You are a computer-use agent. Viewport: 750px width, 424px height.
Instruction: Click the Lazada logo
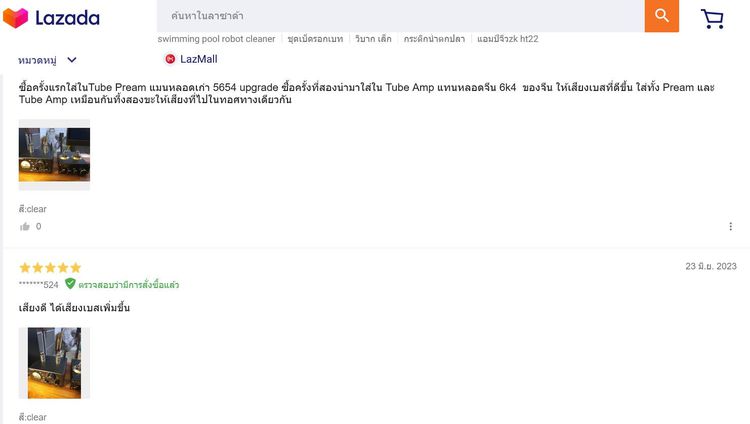click(56, 18)
